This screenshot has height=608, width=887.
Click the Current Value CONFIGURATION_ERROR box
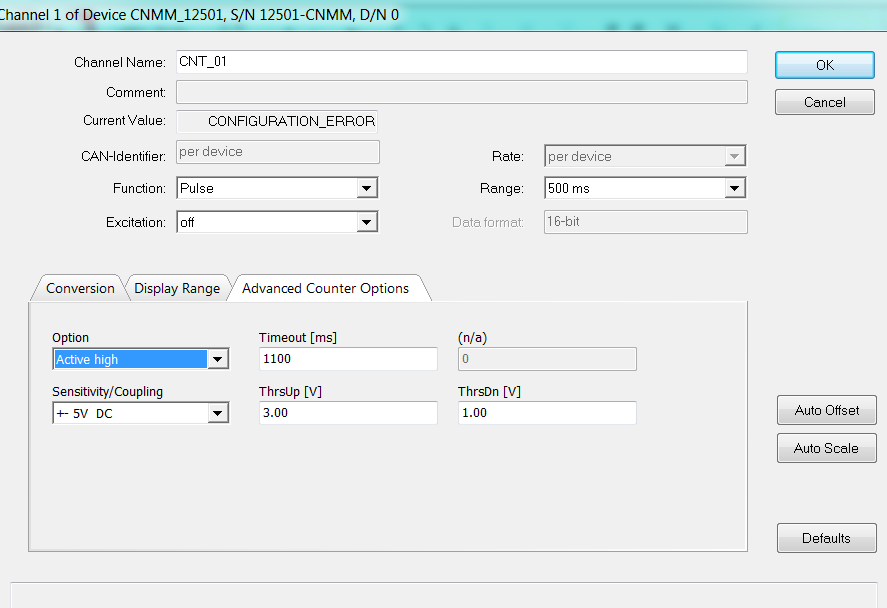point(277,121)
